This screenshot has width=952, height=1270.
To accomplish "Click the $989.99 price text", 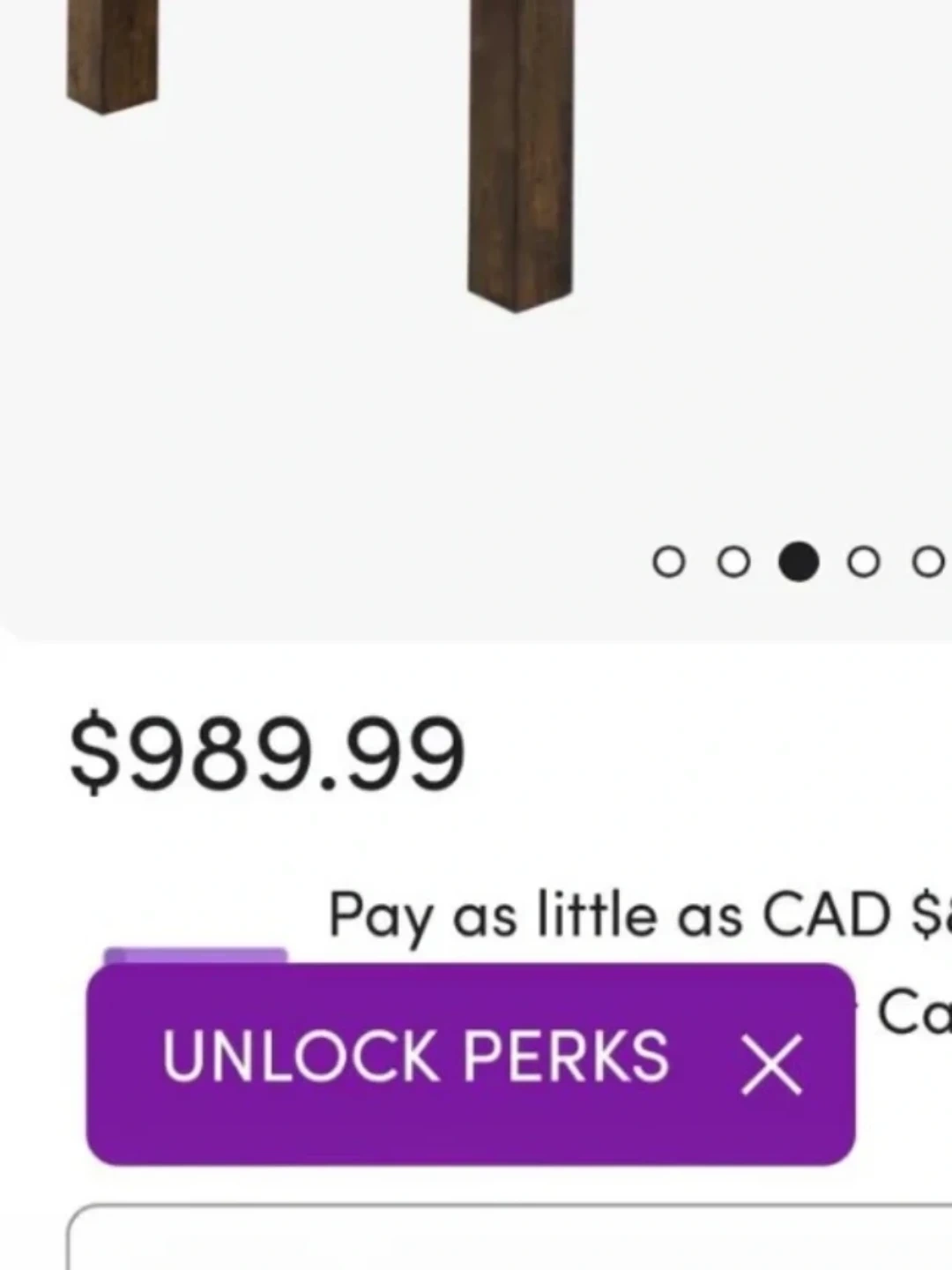I will pos(267,754).
